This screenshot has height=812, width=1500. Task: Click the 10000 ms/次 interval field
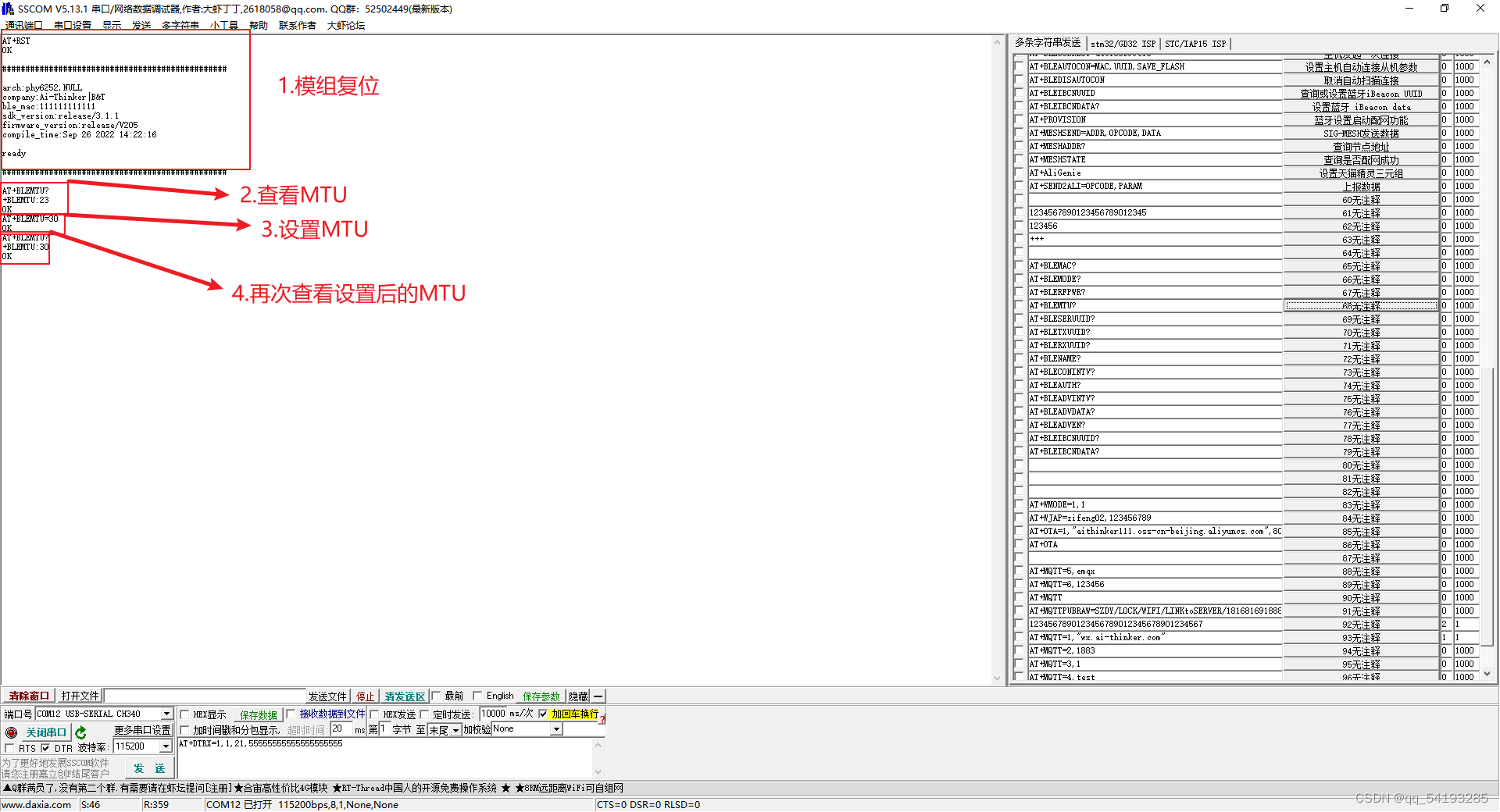point(493,714)
